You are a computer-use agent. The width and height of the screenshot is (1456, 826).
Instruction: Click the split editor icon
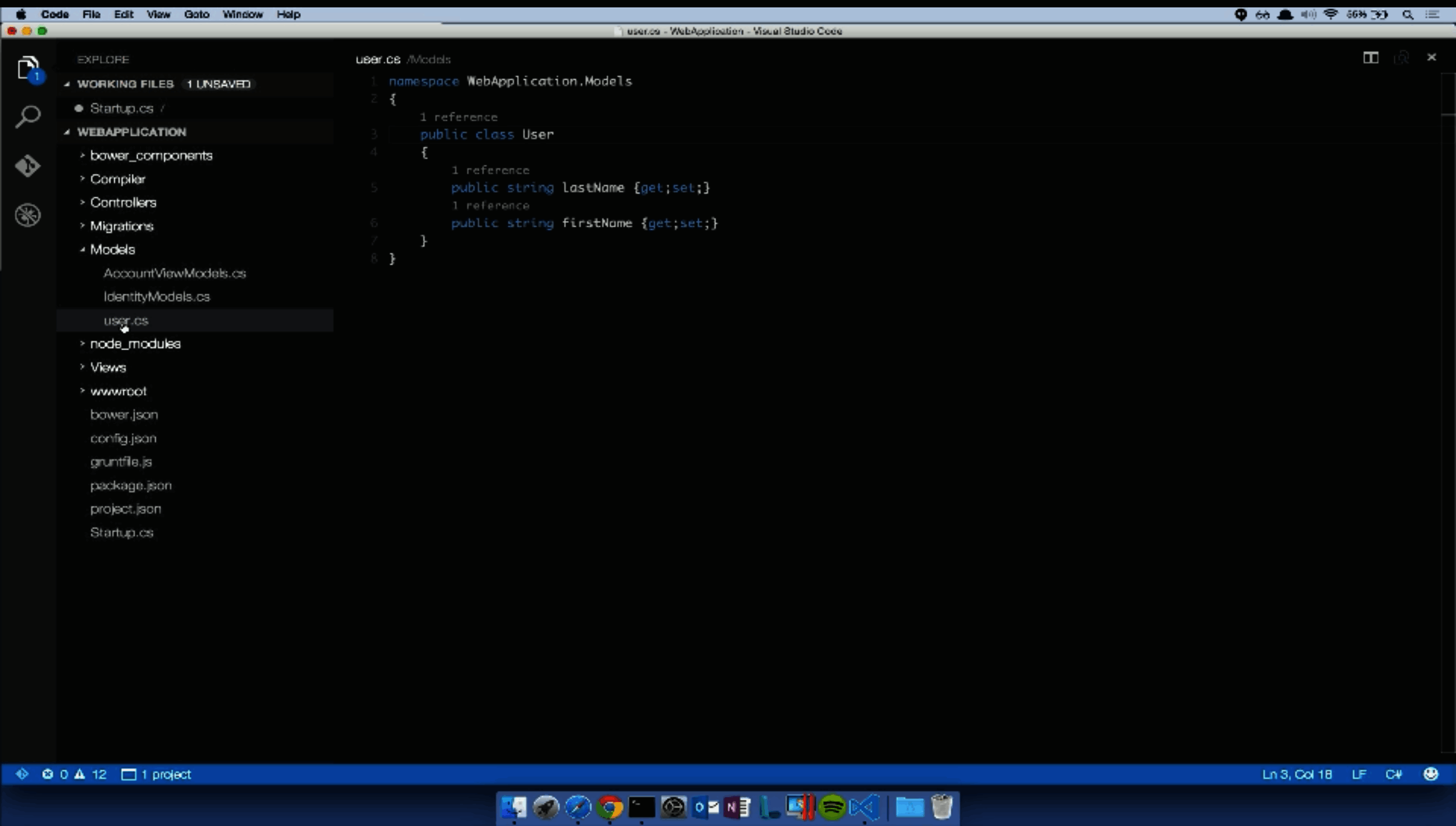[1371, 58]
